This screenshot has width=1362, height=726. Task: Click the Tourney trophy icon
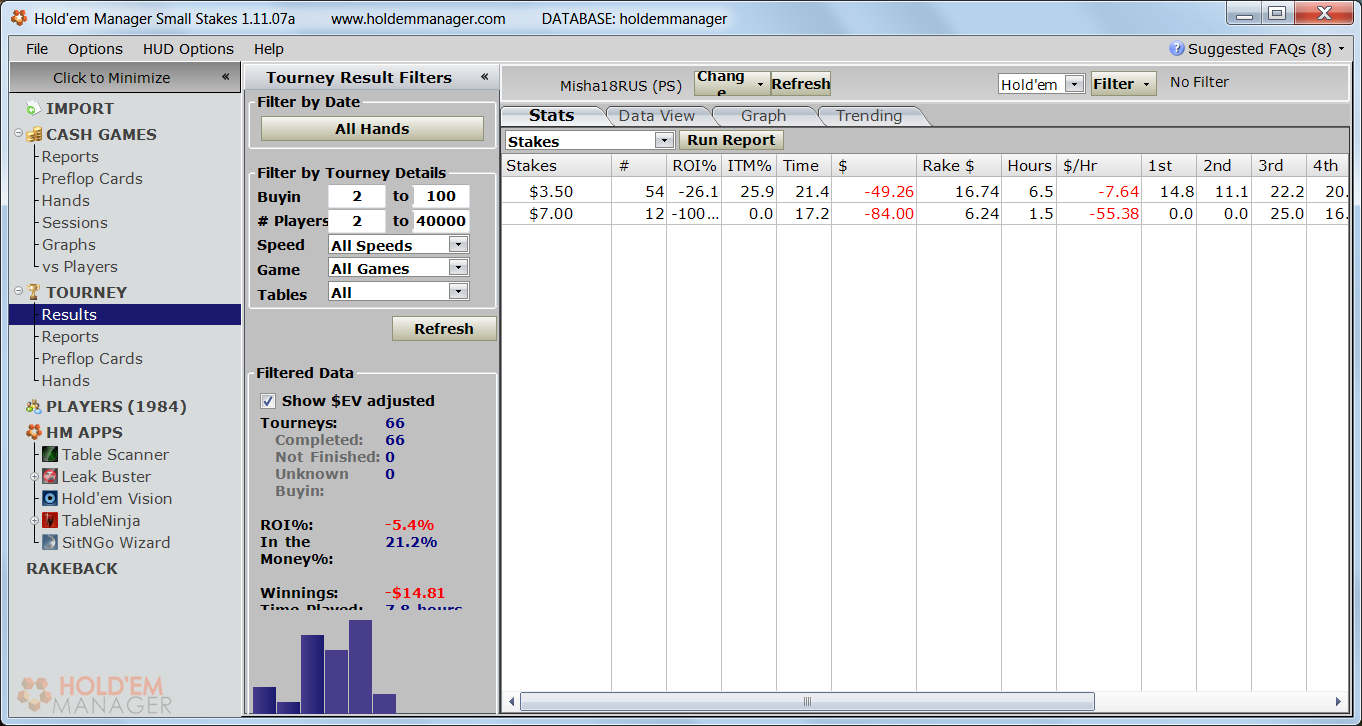coord(34,292)
